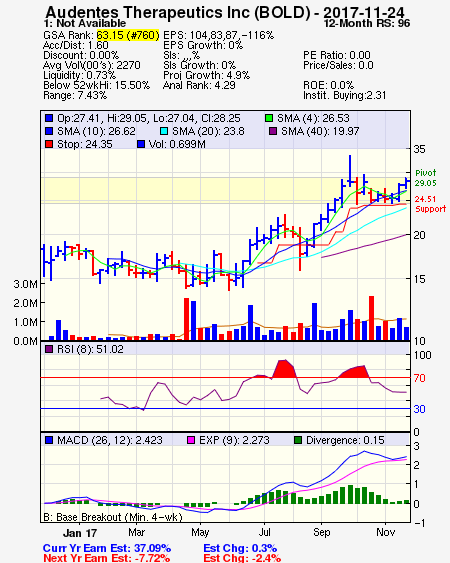Click the Nov axis label
Image resolution: width=450 pixels, height=563 pixels.
pos(386,532)
